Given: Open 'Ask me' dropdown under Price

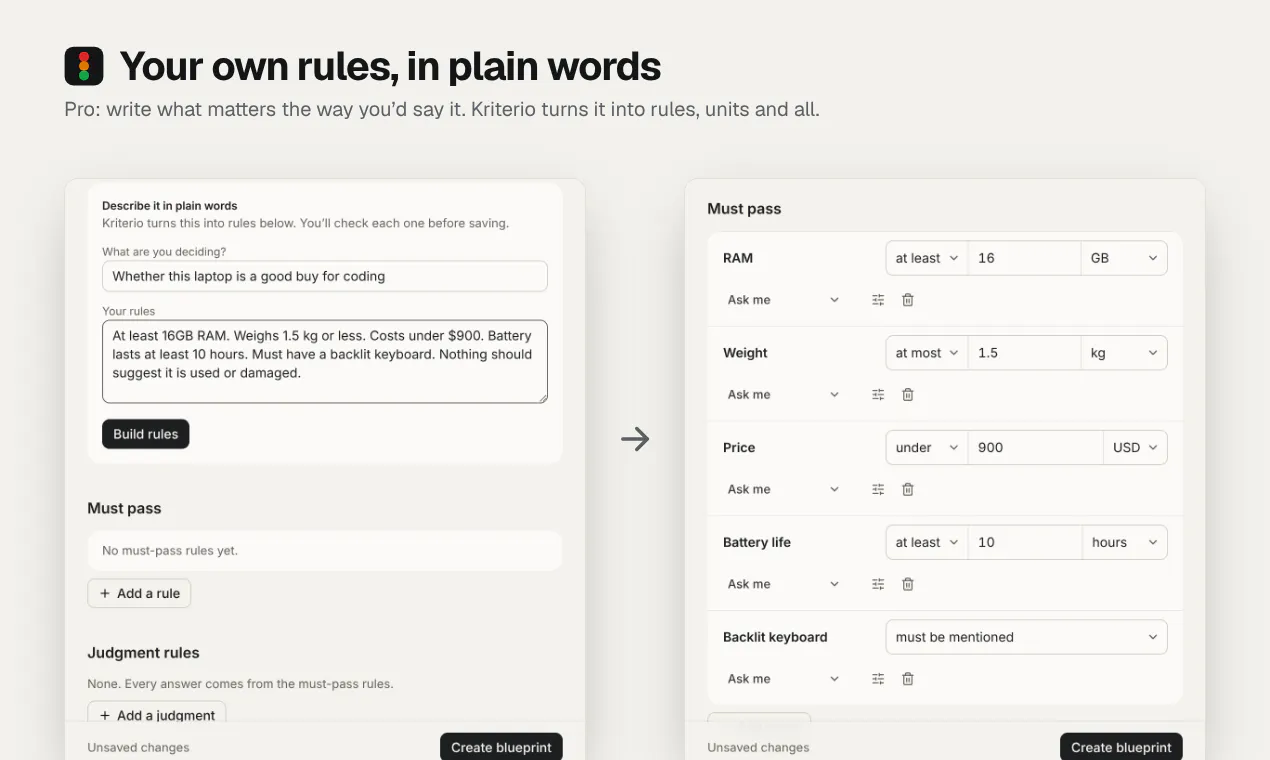Looking at the screenshot, I should point(783,490).
